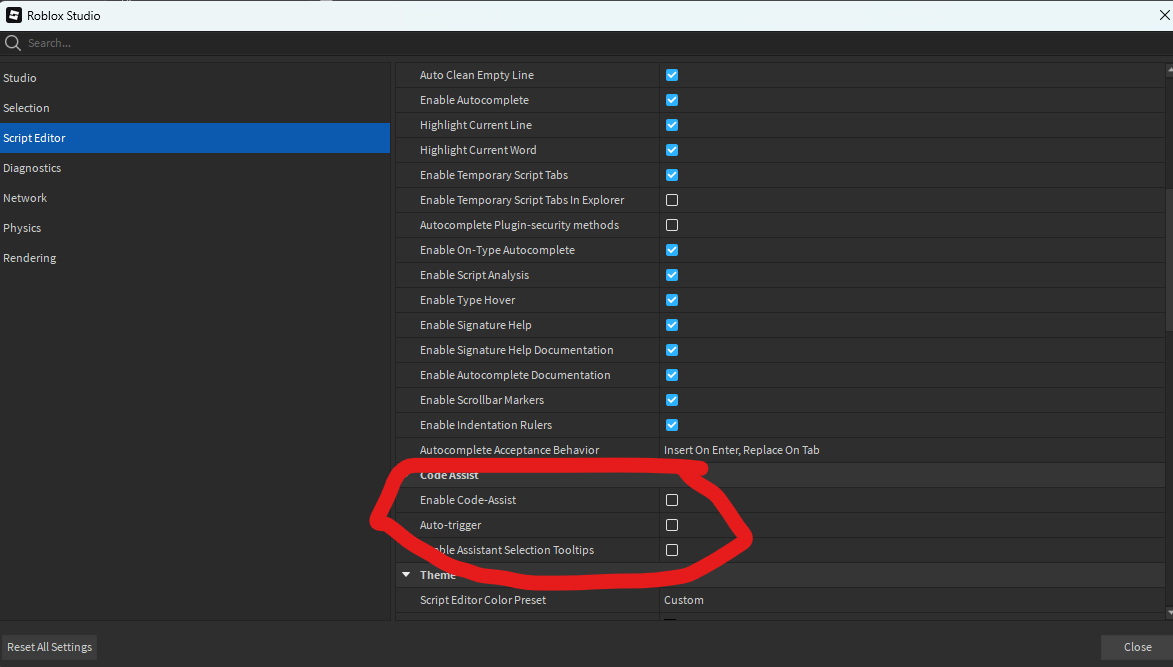
Task: Toggle Enable Type Hover checkbox
Action: point(672,300)
